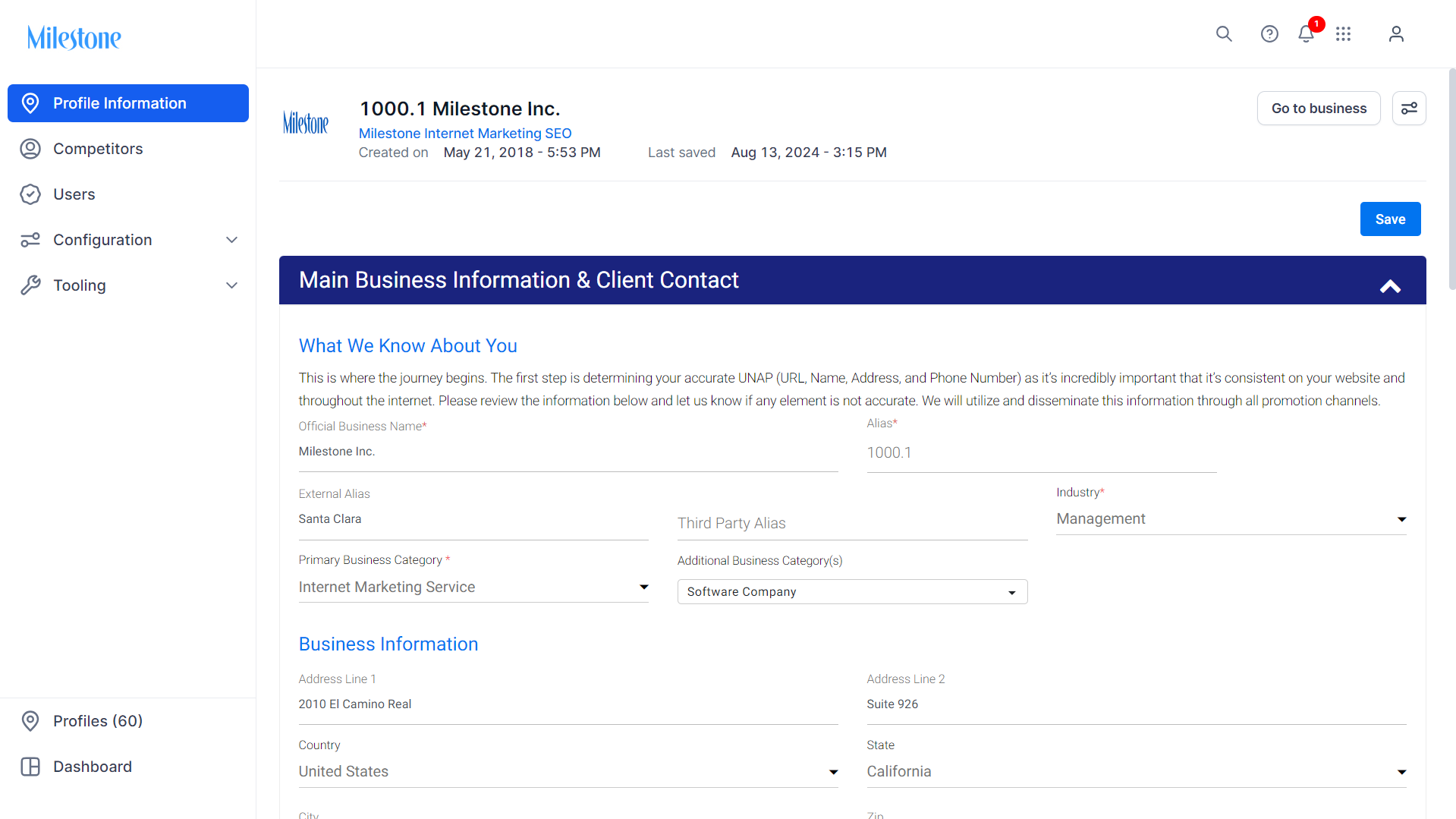This screenshot has height=819, width=1456.
Task: Expand the Tooling chevron
Action: click(x=232, y=285)
